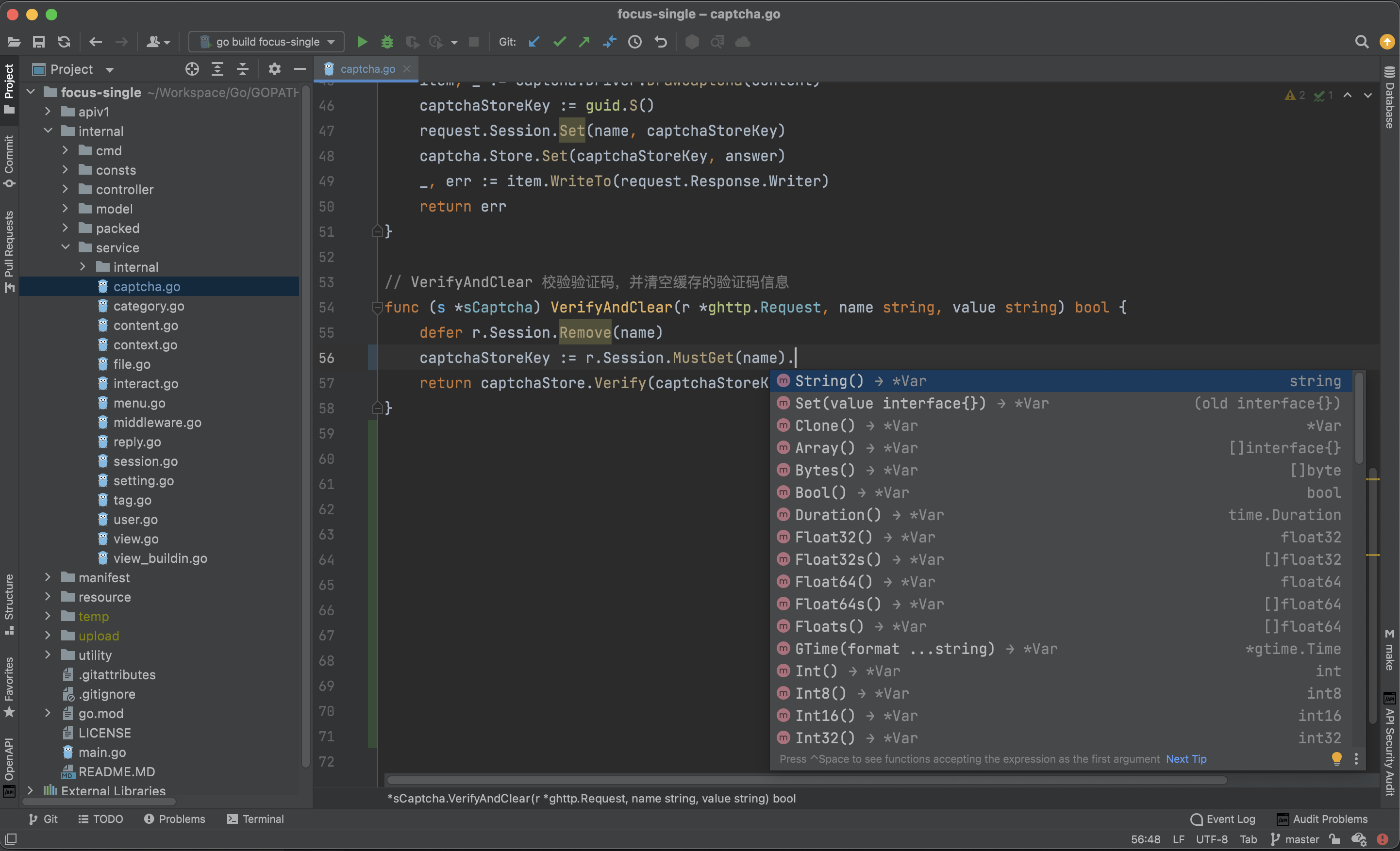Screen dimensions: 1400x851
Task: Stop the running application
Action: 474,41
